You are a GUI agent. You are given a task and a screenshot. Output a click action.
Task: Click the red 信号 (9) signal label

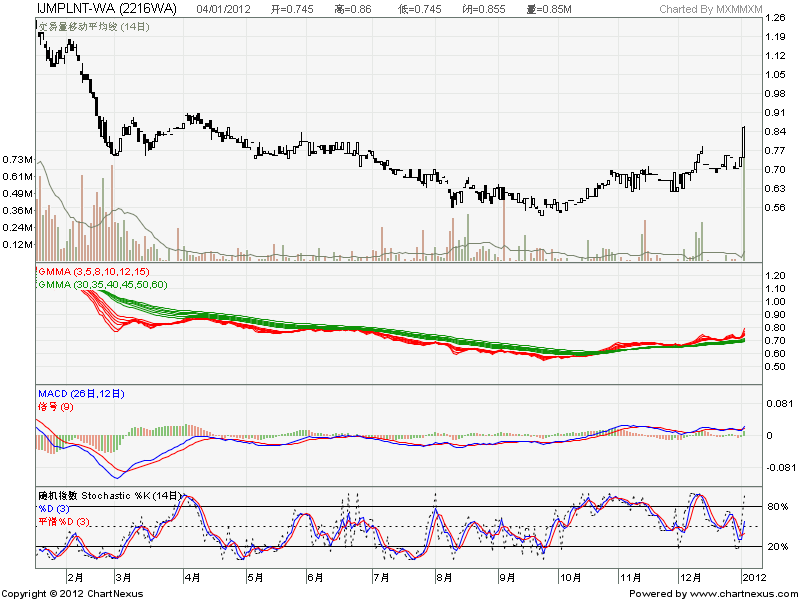[x=56, y=406]
